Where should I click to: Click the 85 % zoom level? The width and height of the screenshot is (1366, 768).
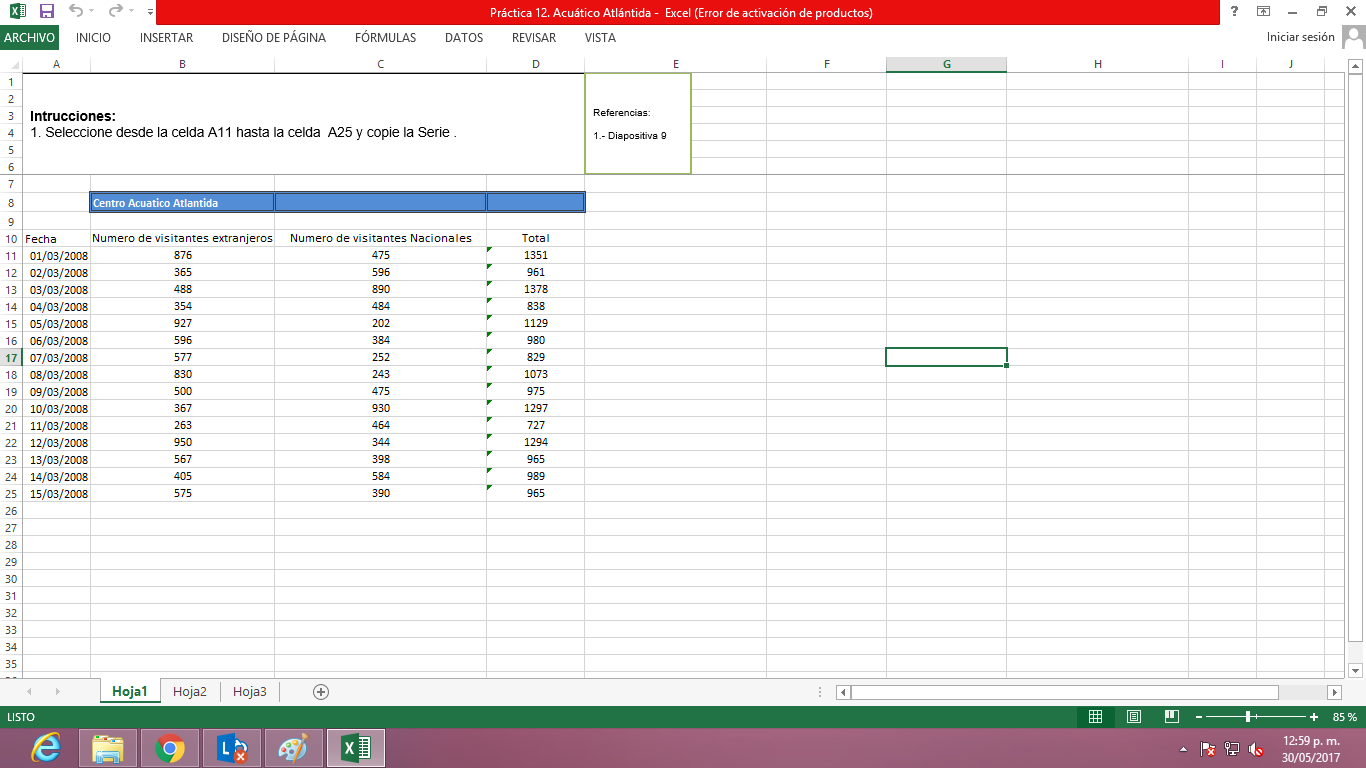(x=1344, y=717)
